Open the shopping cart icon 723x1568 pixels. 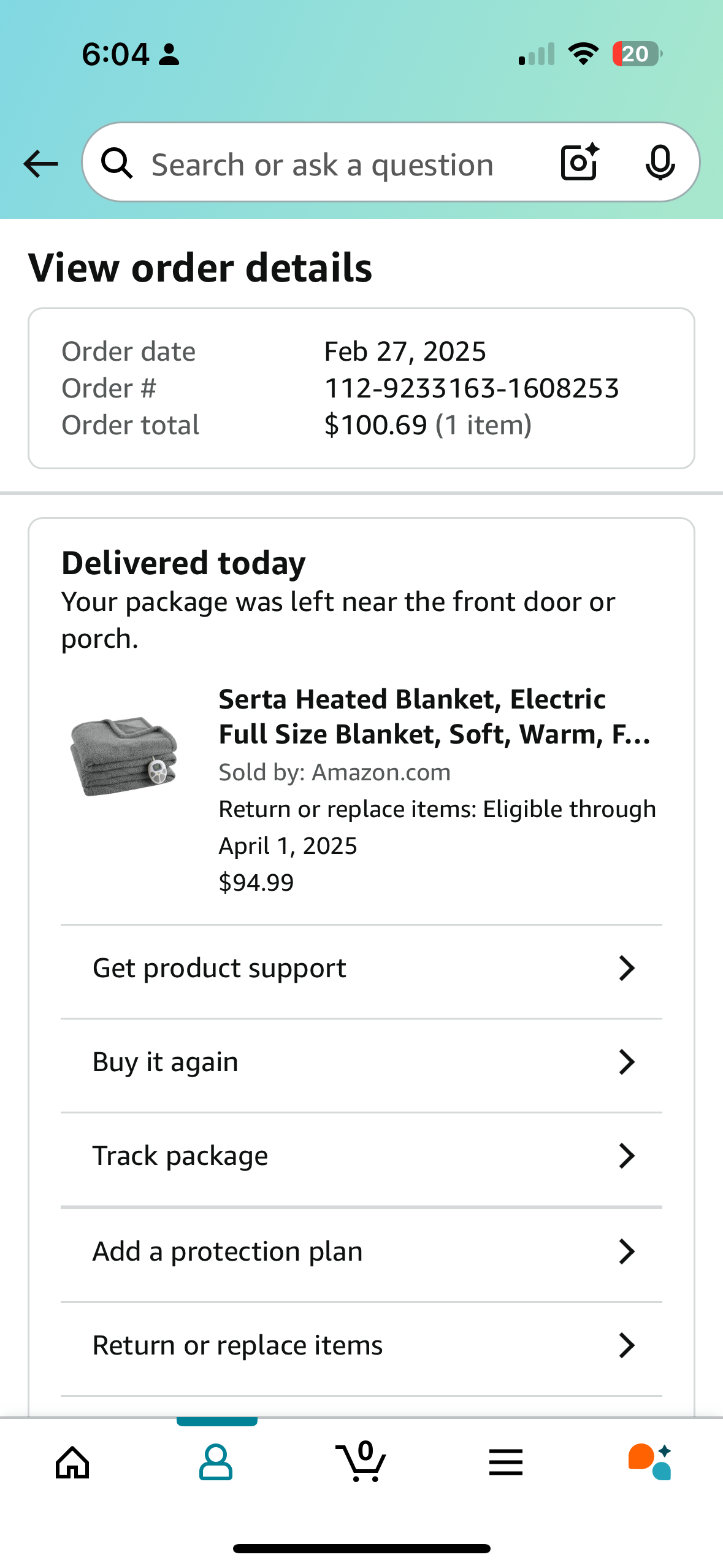pos(361,1461)
